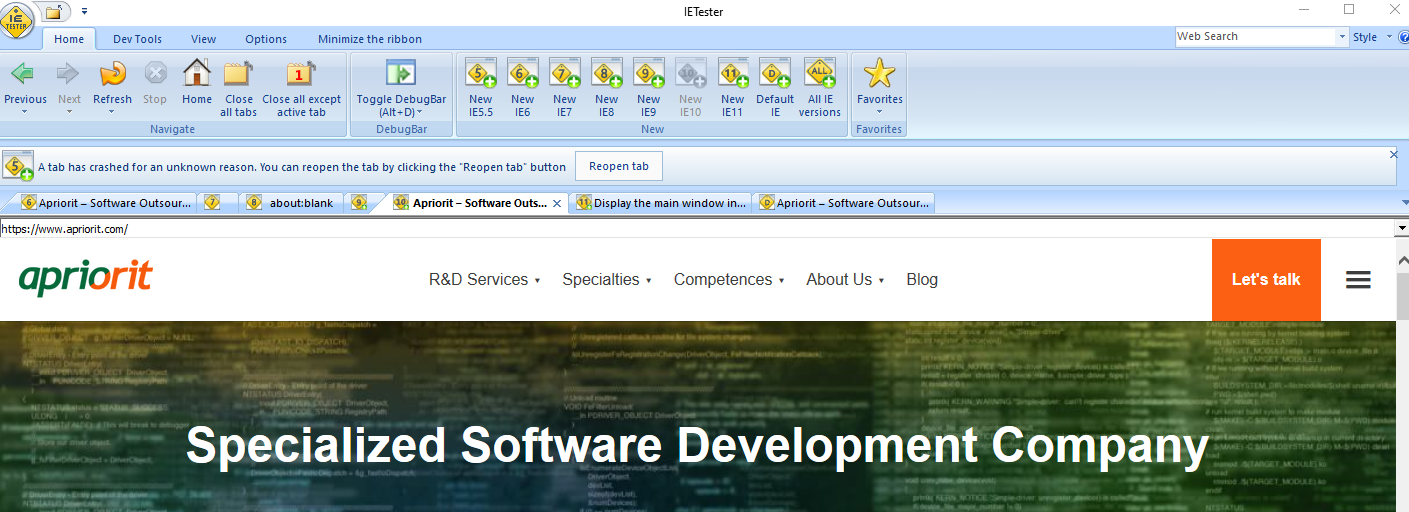
Task: Open a New IE5.5 tab
Action: [481, 88]
